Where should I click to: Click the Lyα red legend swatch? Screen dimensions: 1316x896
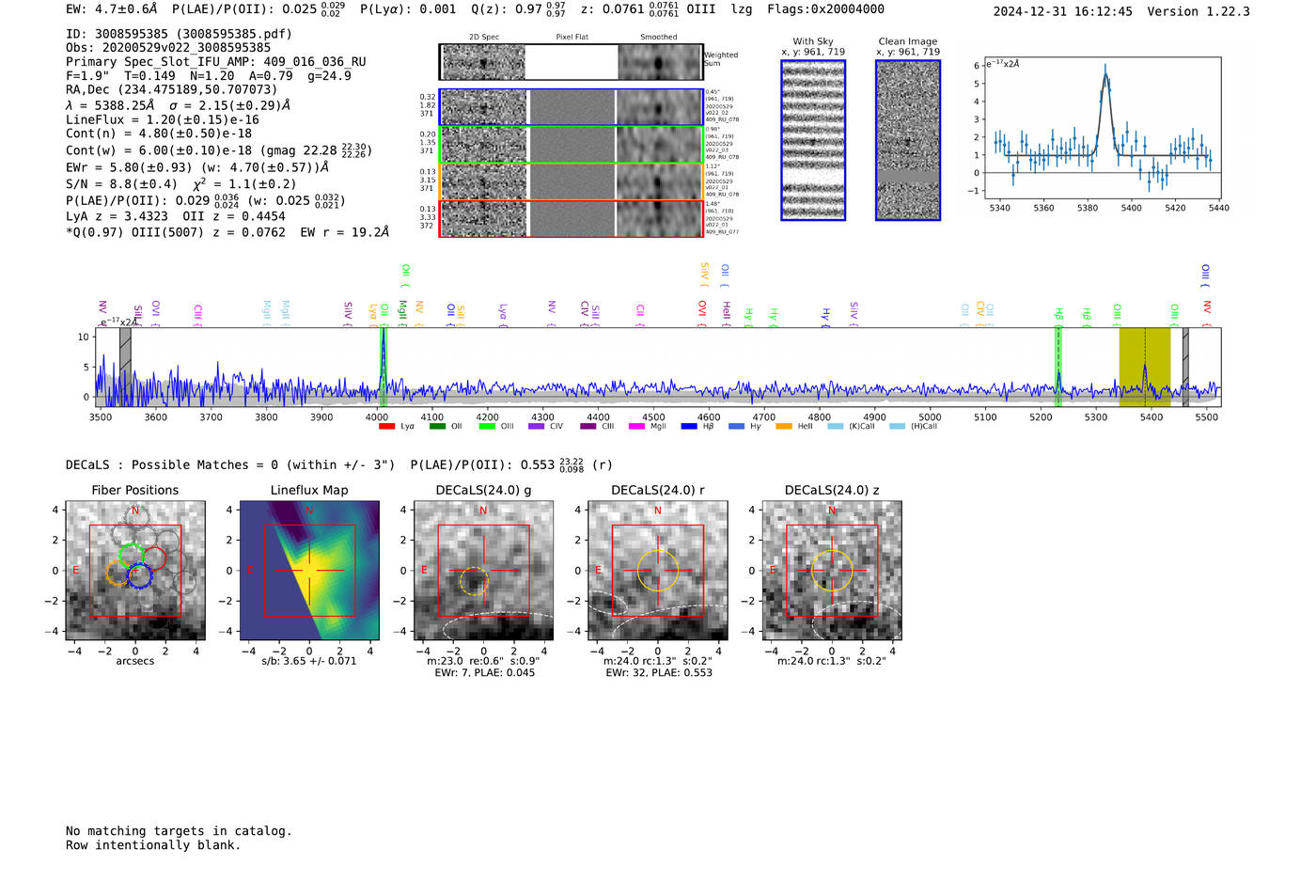click(386, 427)
